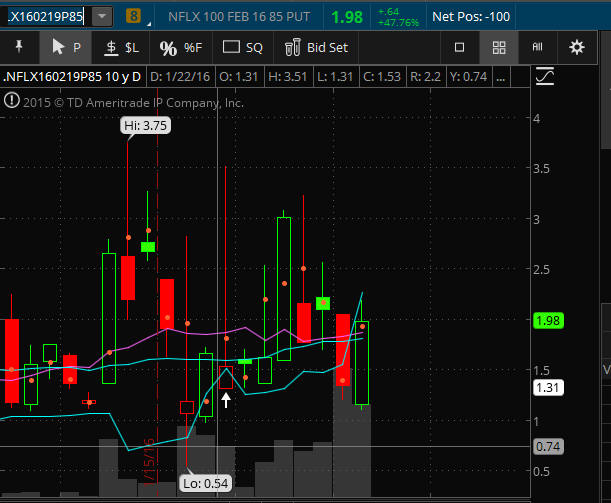This screenshot has height=503, width=611.
Task: Click the gray 0.74 price label
Action: (x=548, y=447)
